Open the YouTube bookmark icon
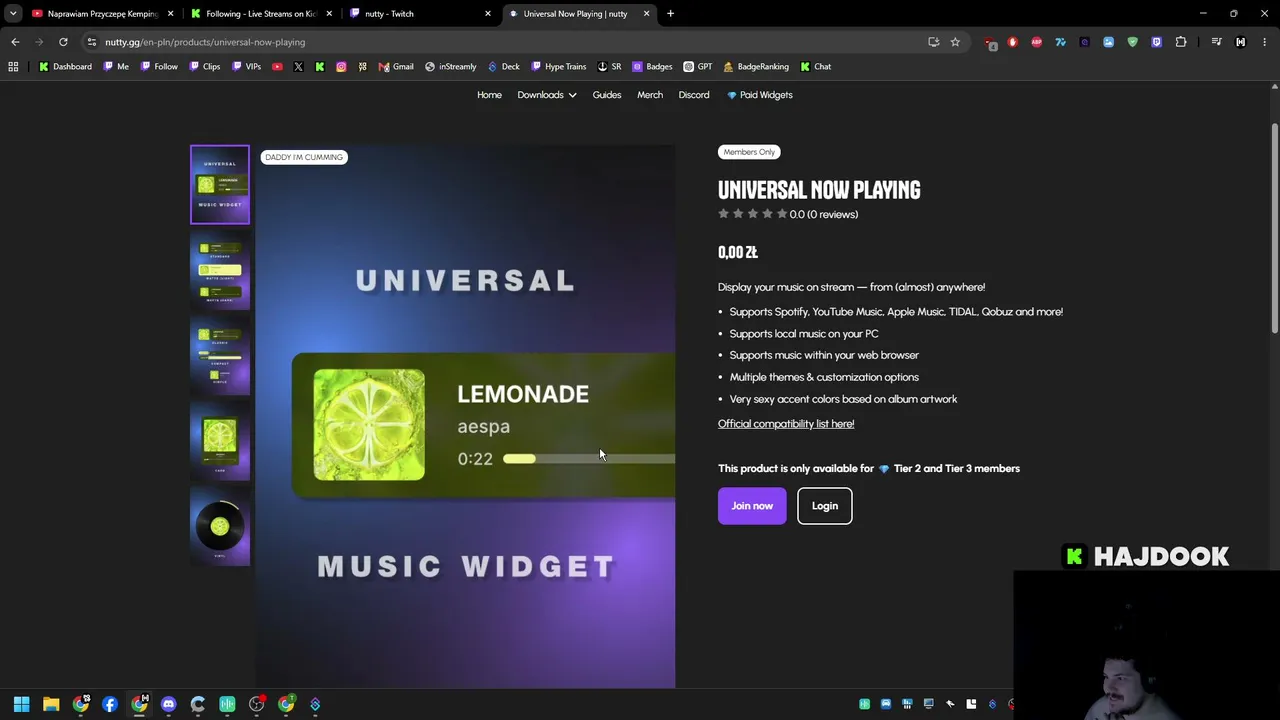 (x=277, y=67)
